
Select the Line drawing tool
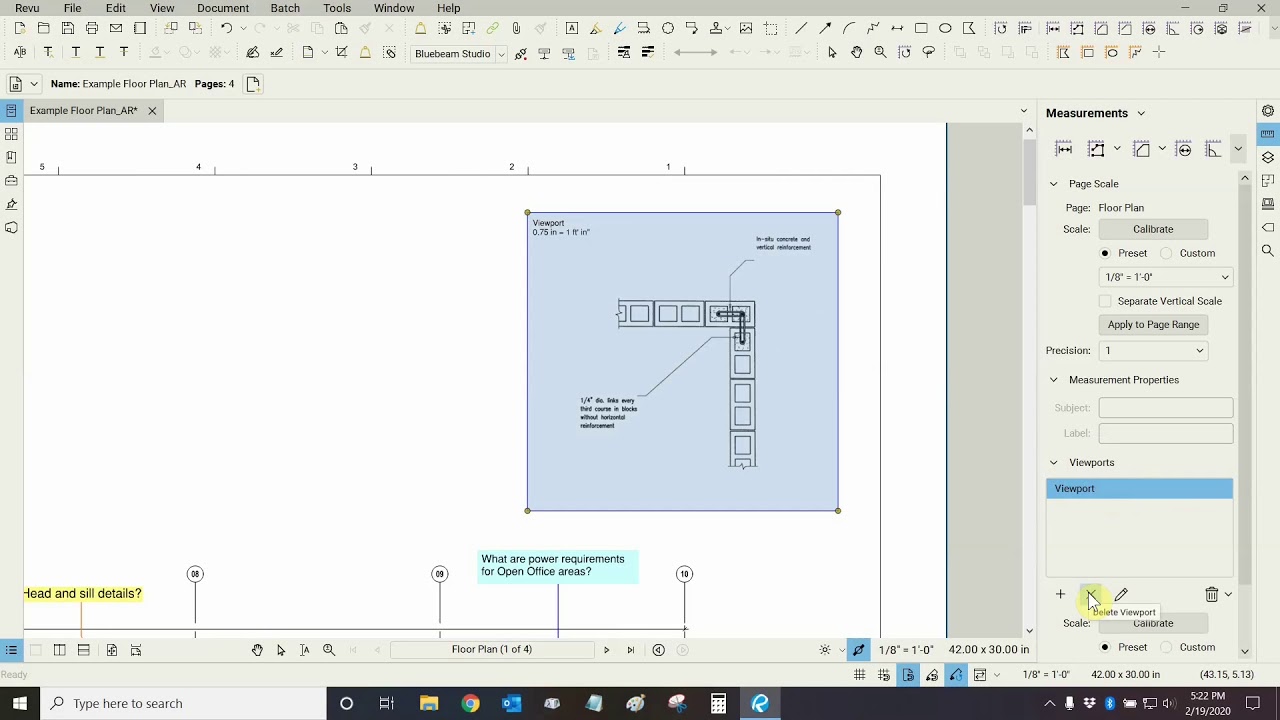click(x=801, y=28)
